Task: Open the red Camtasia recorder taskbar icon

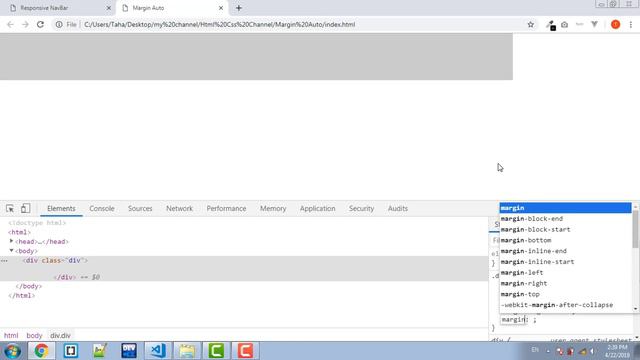Action: click(x=245, y=351)
